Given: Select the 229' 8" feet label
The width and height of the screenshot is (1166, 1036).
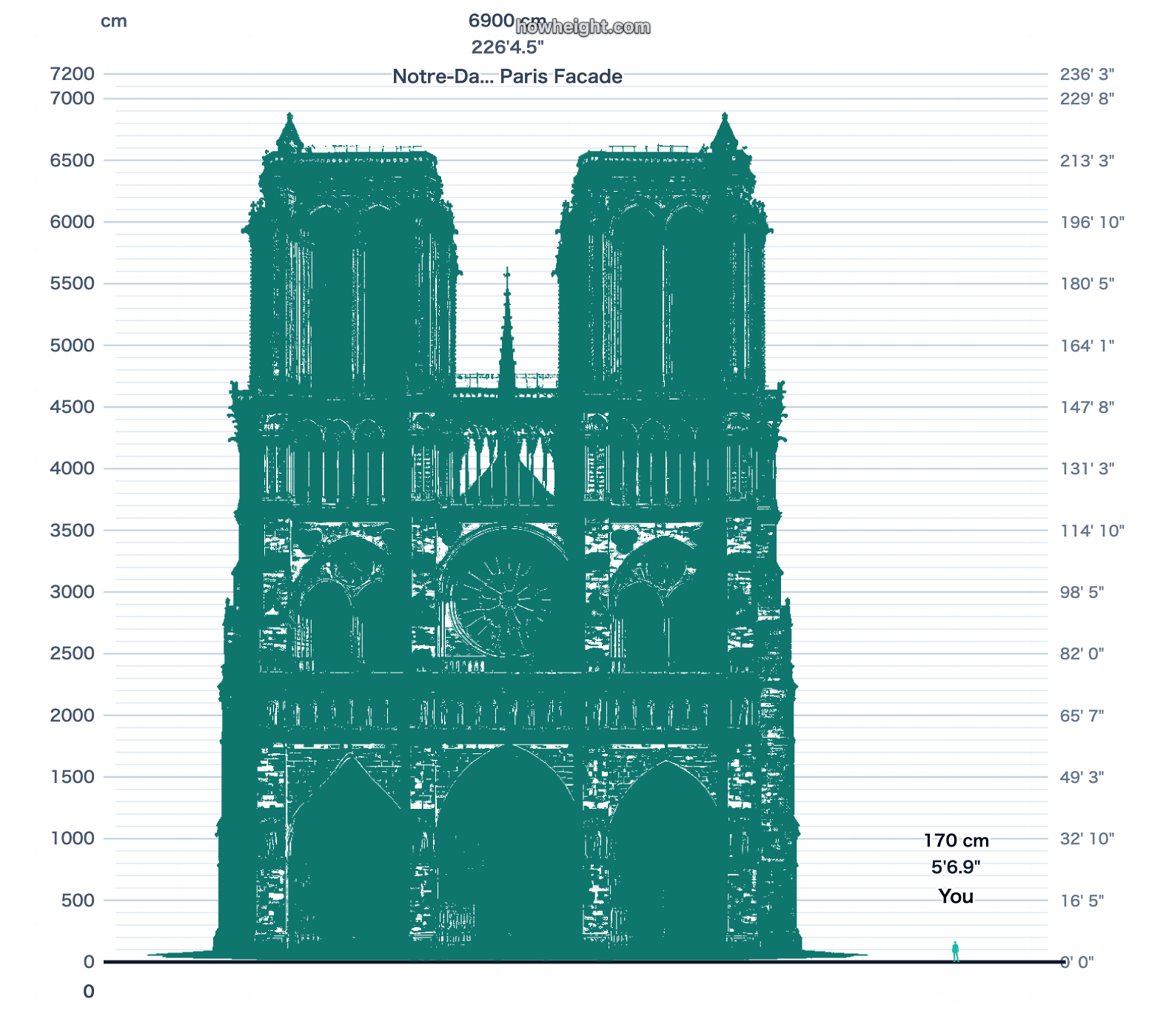Looking at the screenshot, I should click(1087, 98).
